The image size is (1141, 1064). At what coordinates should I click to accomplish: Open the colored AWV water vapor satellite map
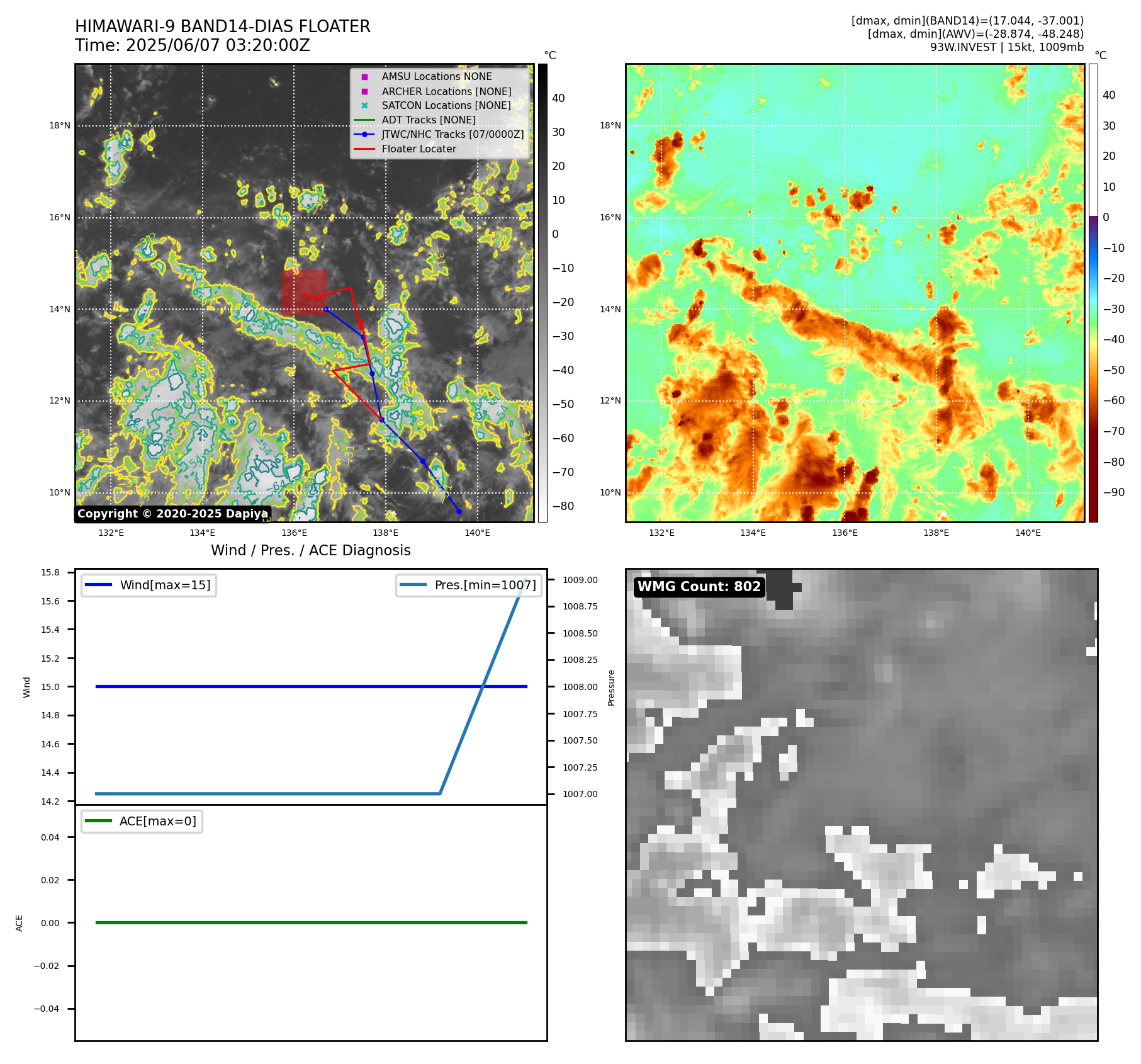(855, 293)
